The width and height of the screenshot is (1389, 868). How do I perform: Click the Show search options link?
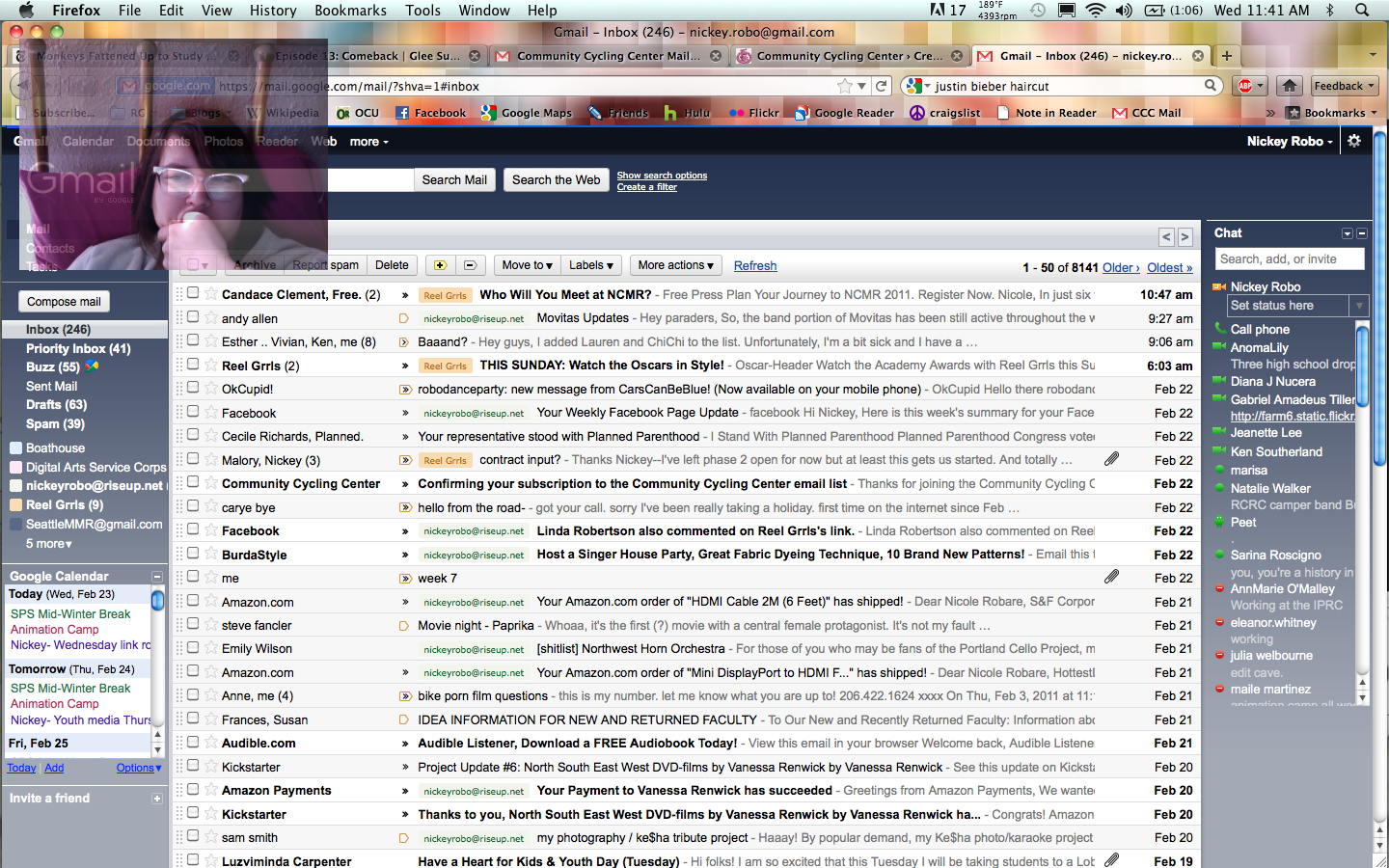click(662, 176)
